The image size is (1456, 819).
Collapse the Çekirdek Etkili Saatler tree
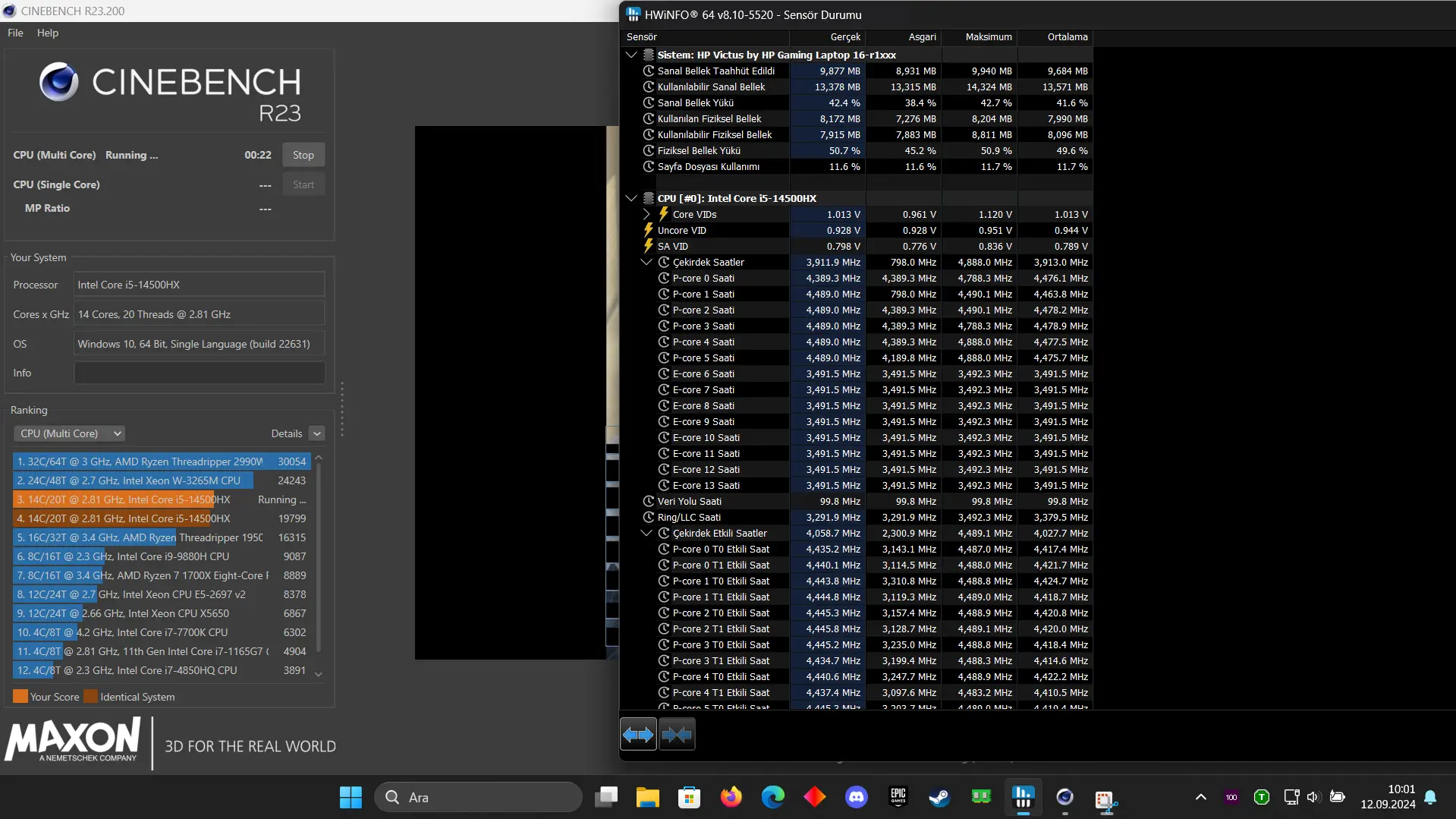646,533
